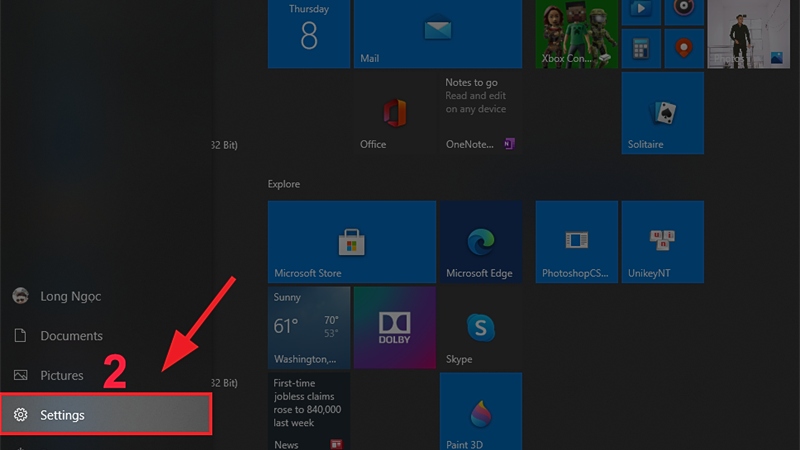The image size is (800, 450).
Task: Open the Documents folder shortcut
Action: (107, 335)
